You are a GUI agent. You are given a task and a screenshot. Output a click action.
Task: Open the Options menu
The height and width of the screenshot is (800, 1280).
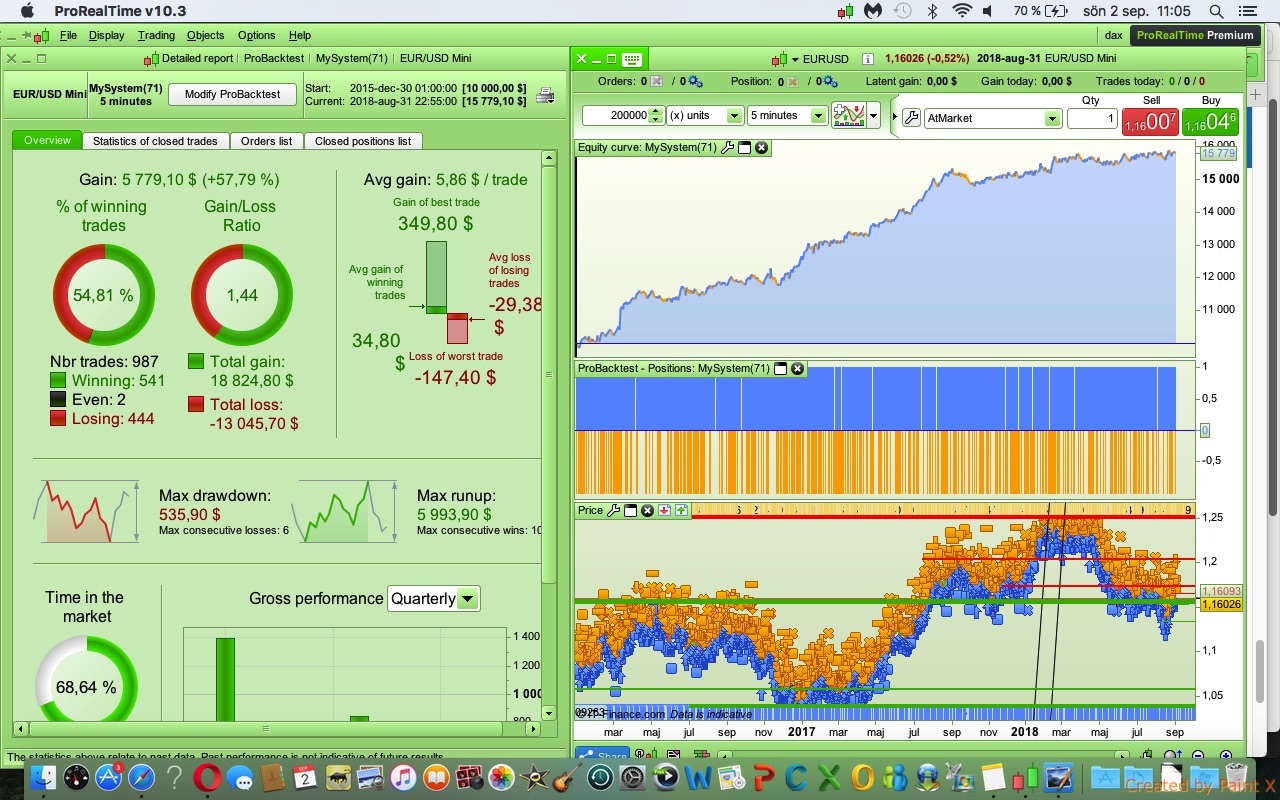(257, 35)
